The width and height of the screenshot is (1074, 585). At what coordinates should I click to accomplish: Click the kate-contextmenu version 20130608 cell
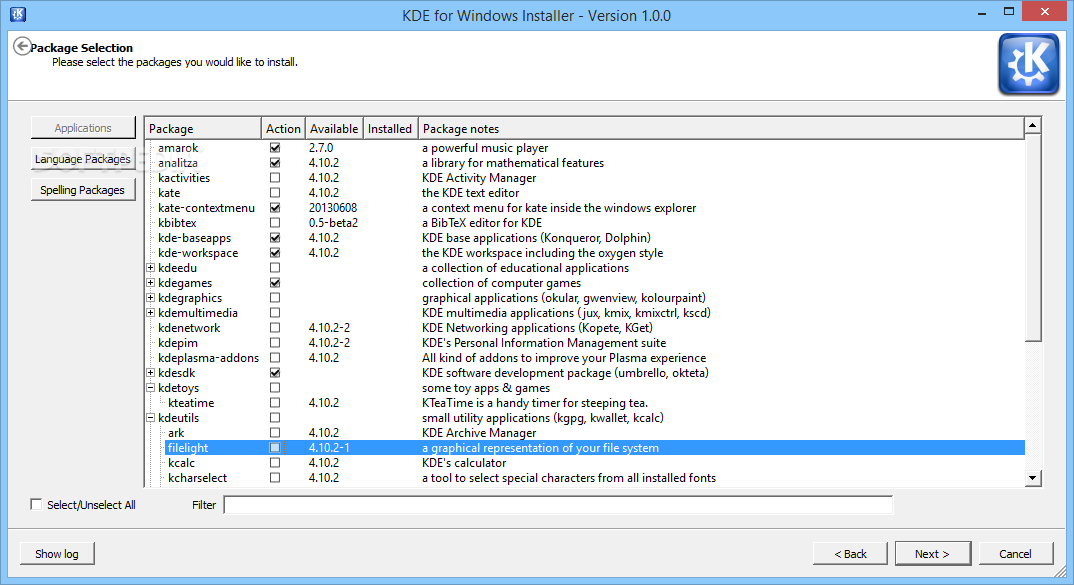tap(332, 208)
